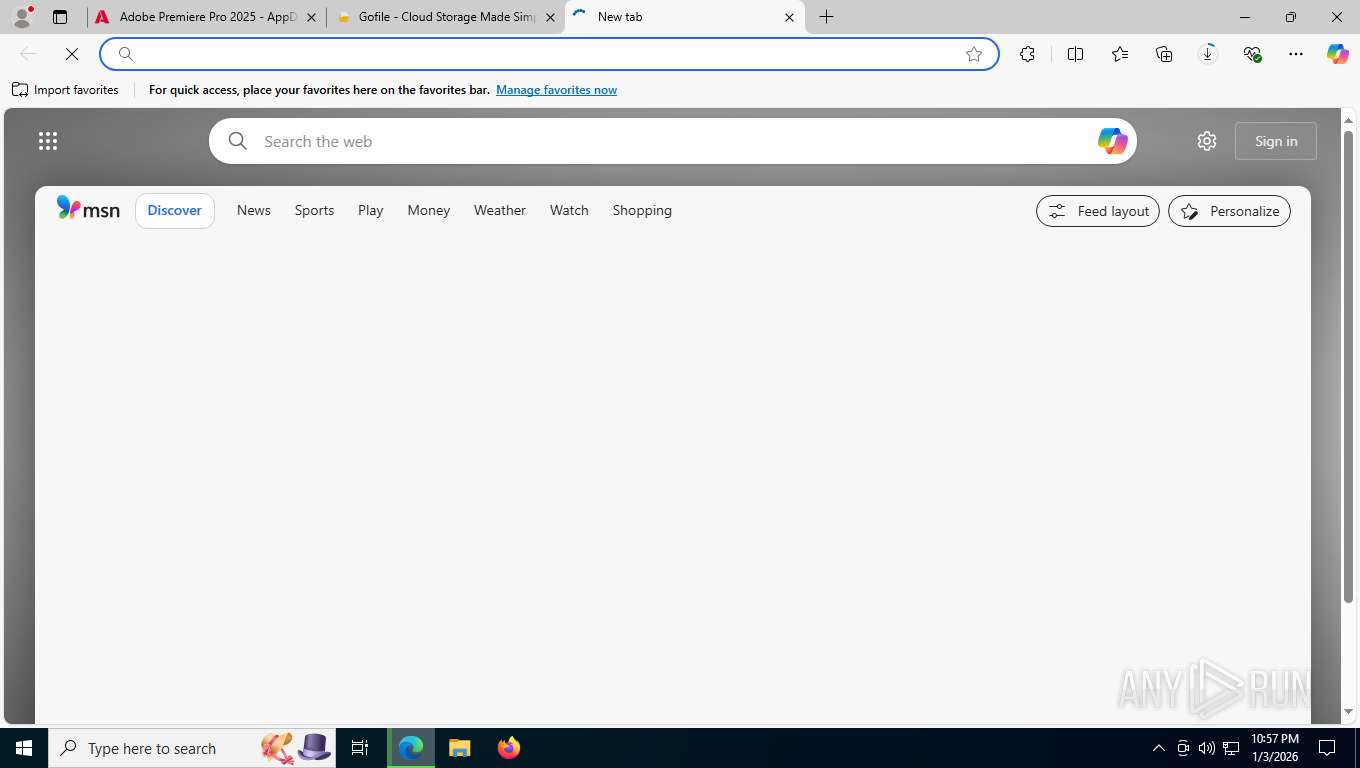Open the News section
The width and height of the screenshot is (1360, 768).
tap(254, 210)
